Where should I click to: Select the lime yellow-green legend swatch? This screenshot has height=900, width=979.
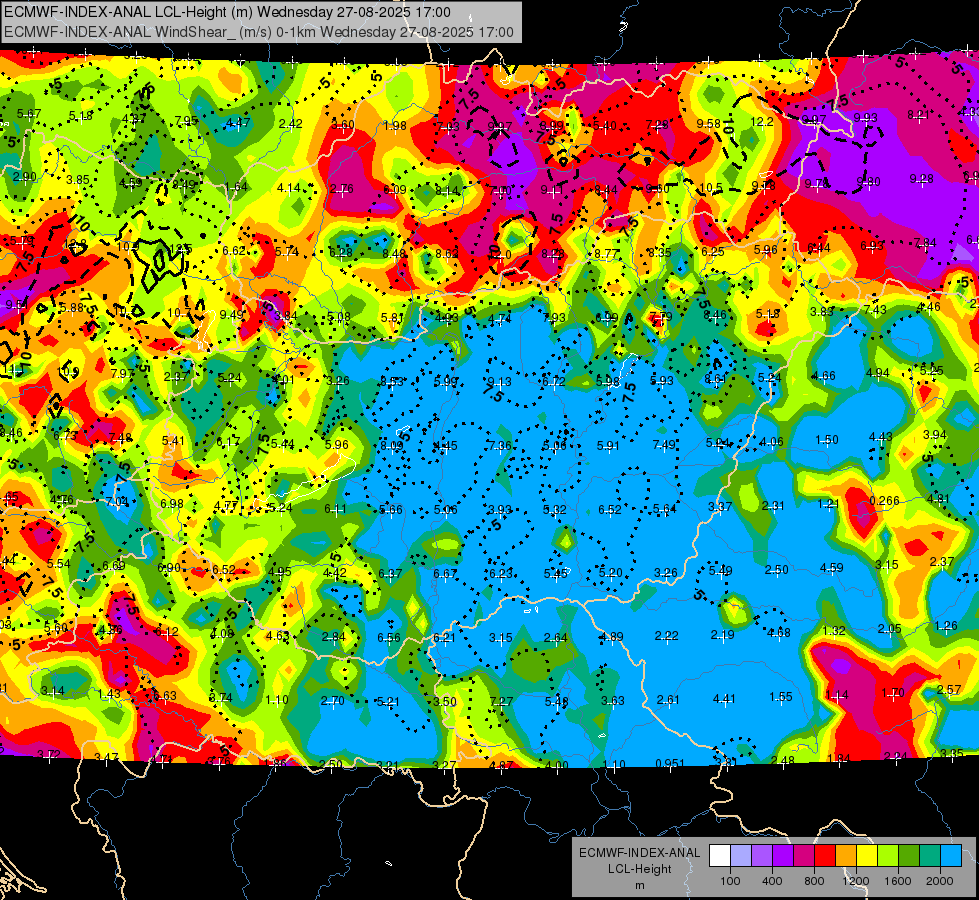(888, 856)
